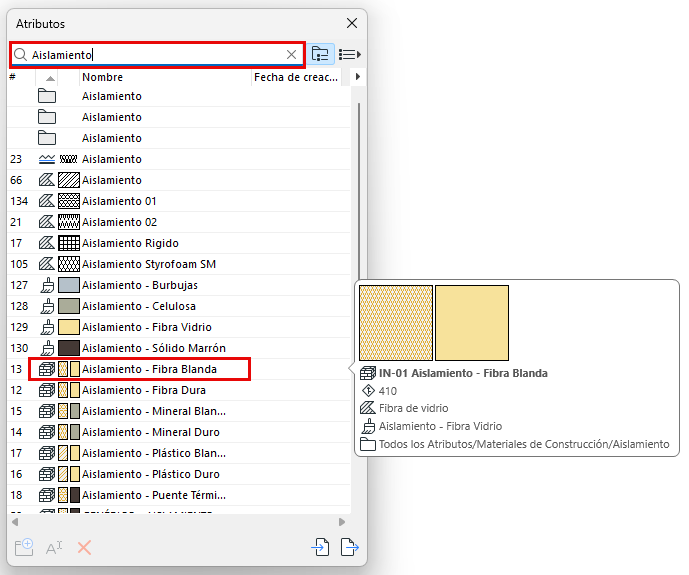Click solid yellow preview thumbnail in tooltip
This screenshot has height=575, width=689.
pos(472,323)
